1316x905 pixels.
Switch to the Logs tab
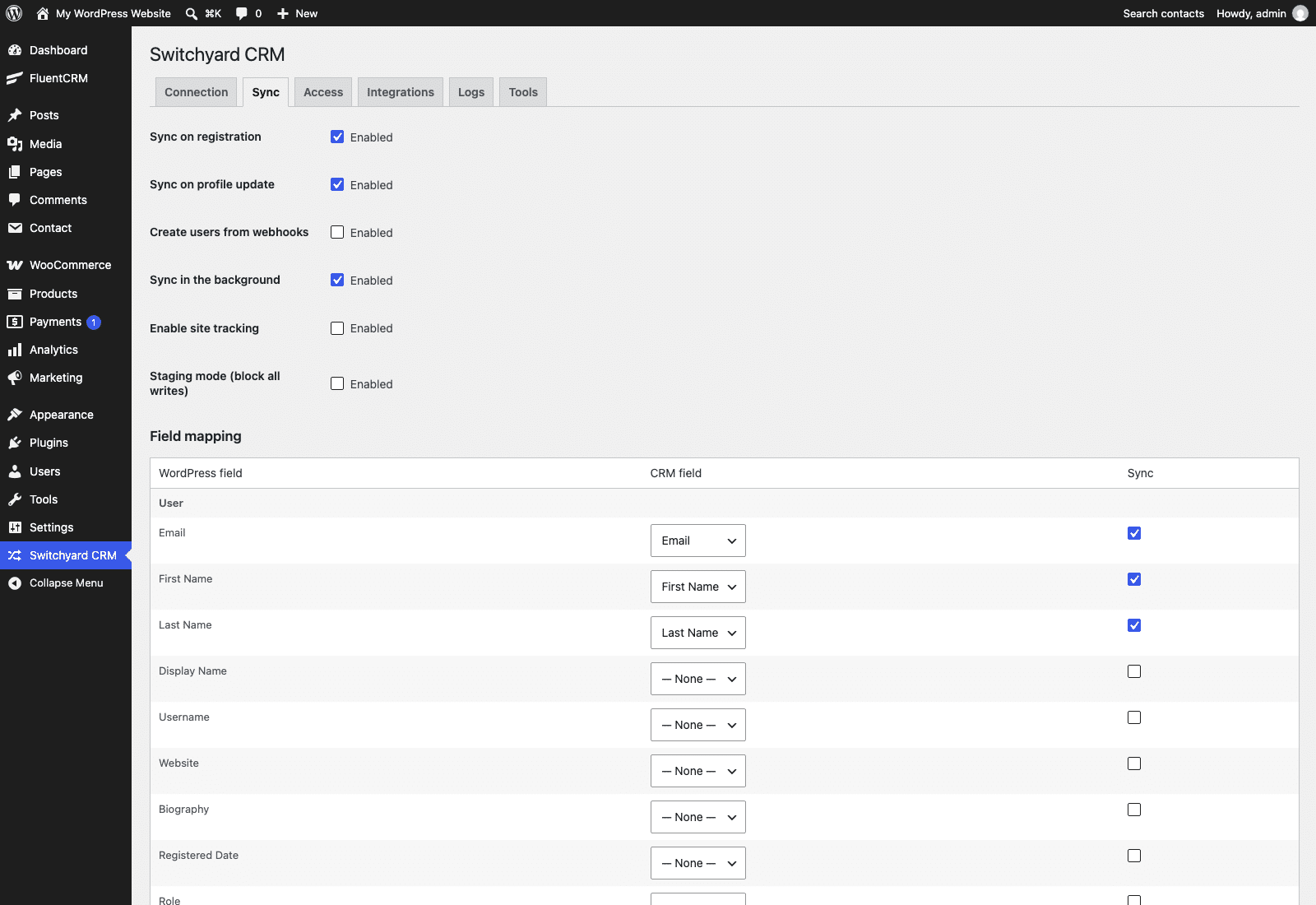tap(471, 92)
